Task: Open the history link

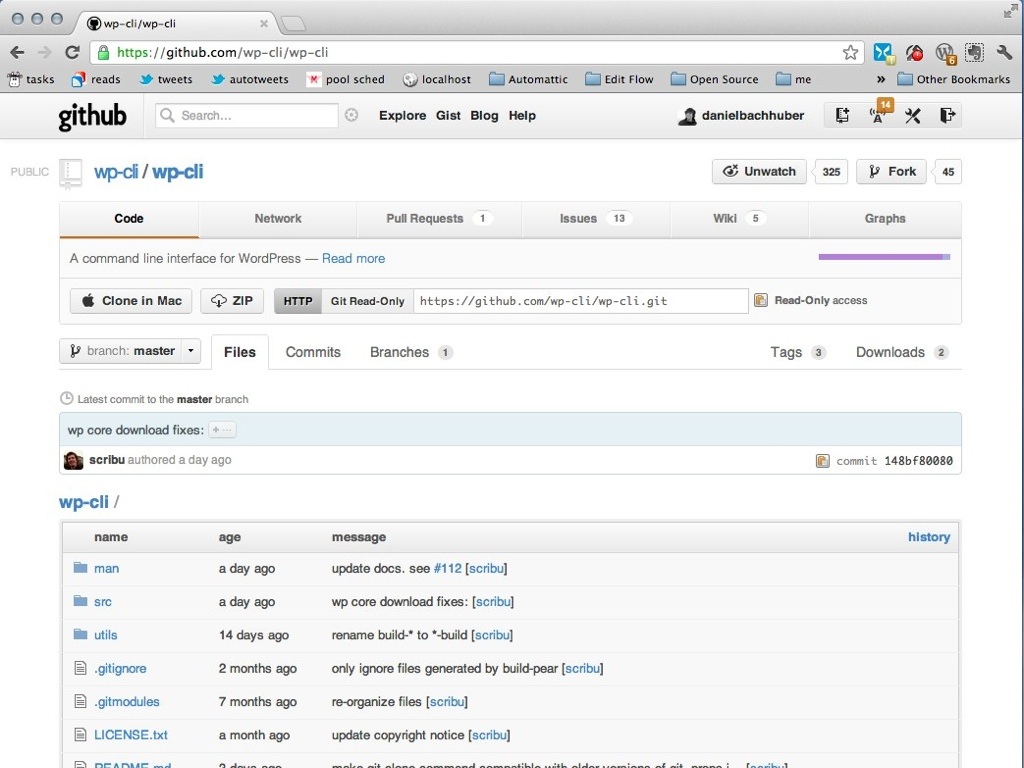Action: (x=929, y=537)
